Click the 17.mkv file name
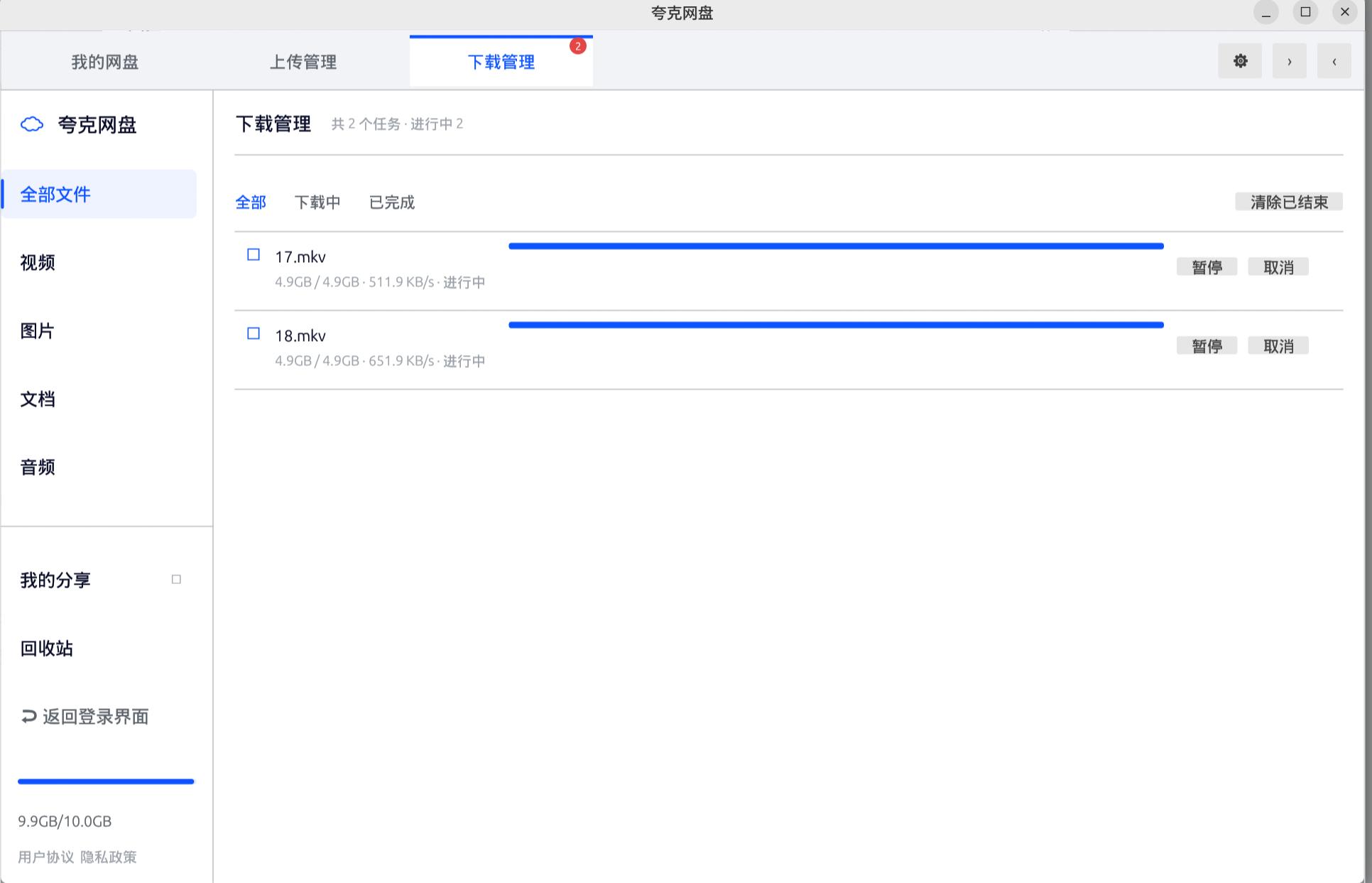1372x883 pixels. 300,257
